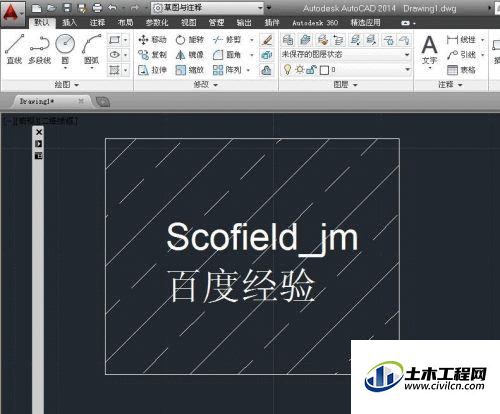Click the Offset tool icon in Modify panel
This screenshot has width=500, height=414.
tap(267, 70)
